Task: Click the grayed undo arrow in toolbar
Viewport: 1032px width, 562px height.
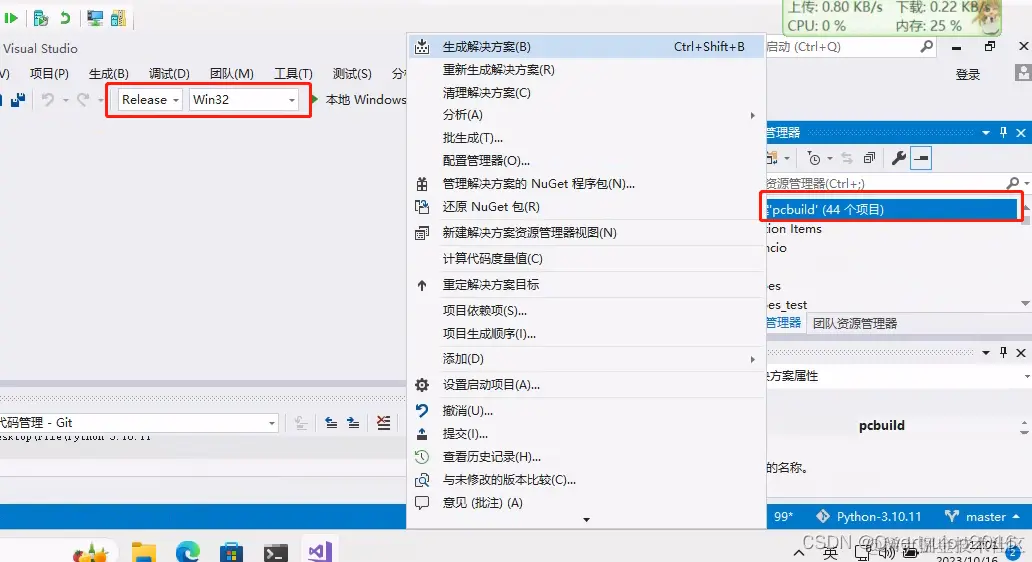Action: (x=48, y=99)
